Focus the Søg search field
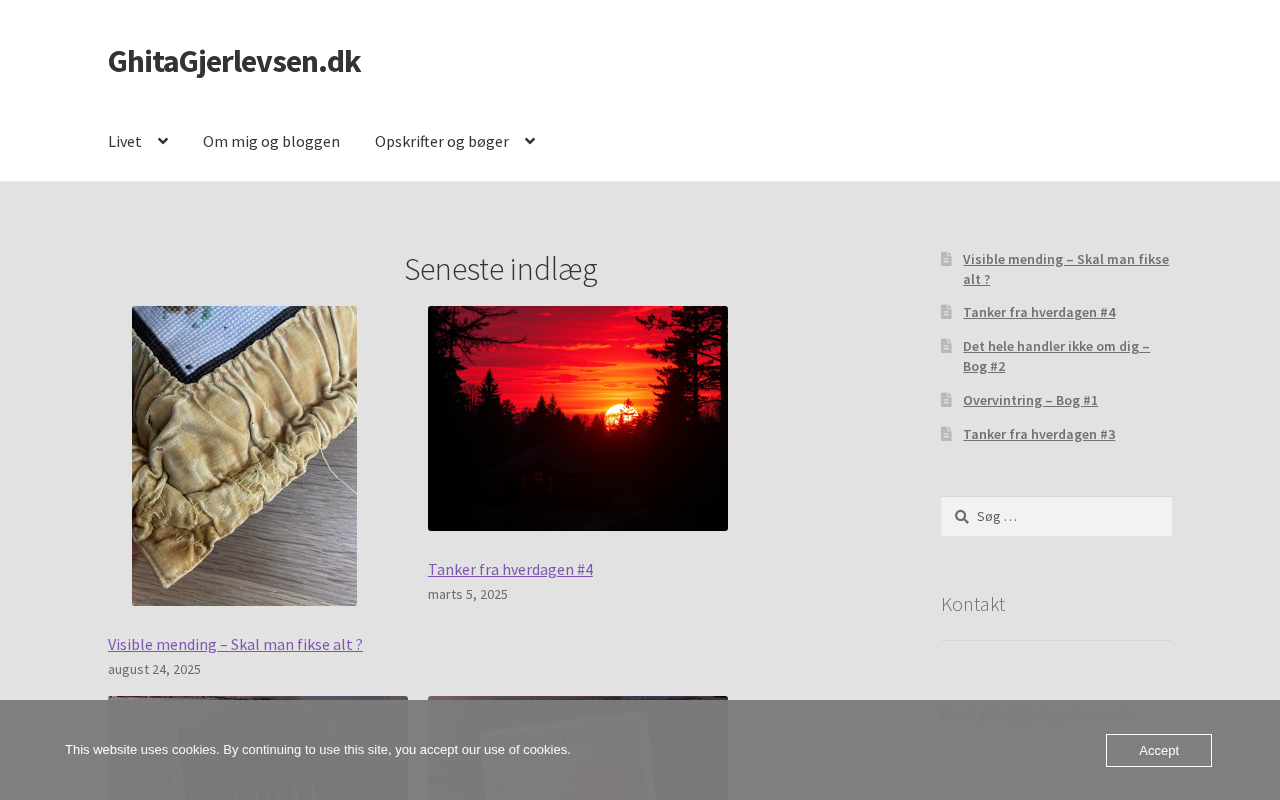This screenshot has height=800, width=1280. [x=1056, y=517]
